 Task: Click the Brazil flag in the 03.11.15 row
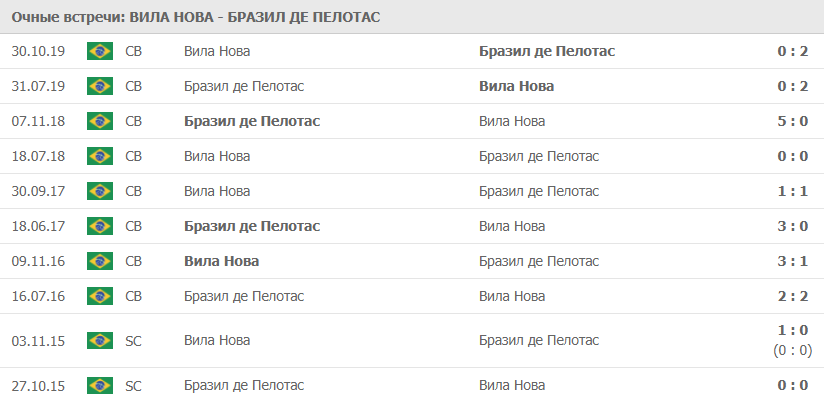100,340
